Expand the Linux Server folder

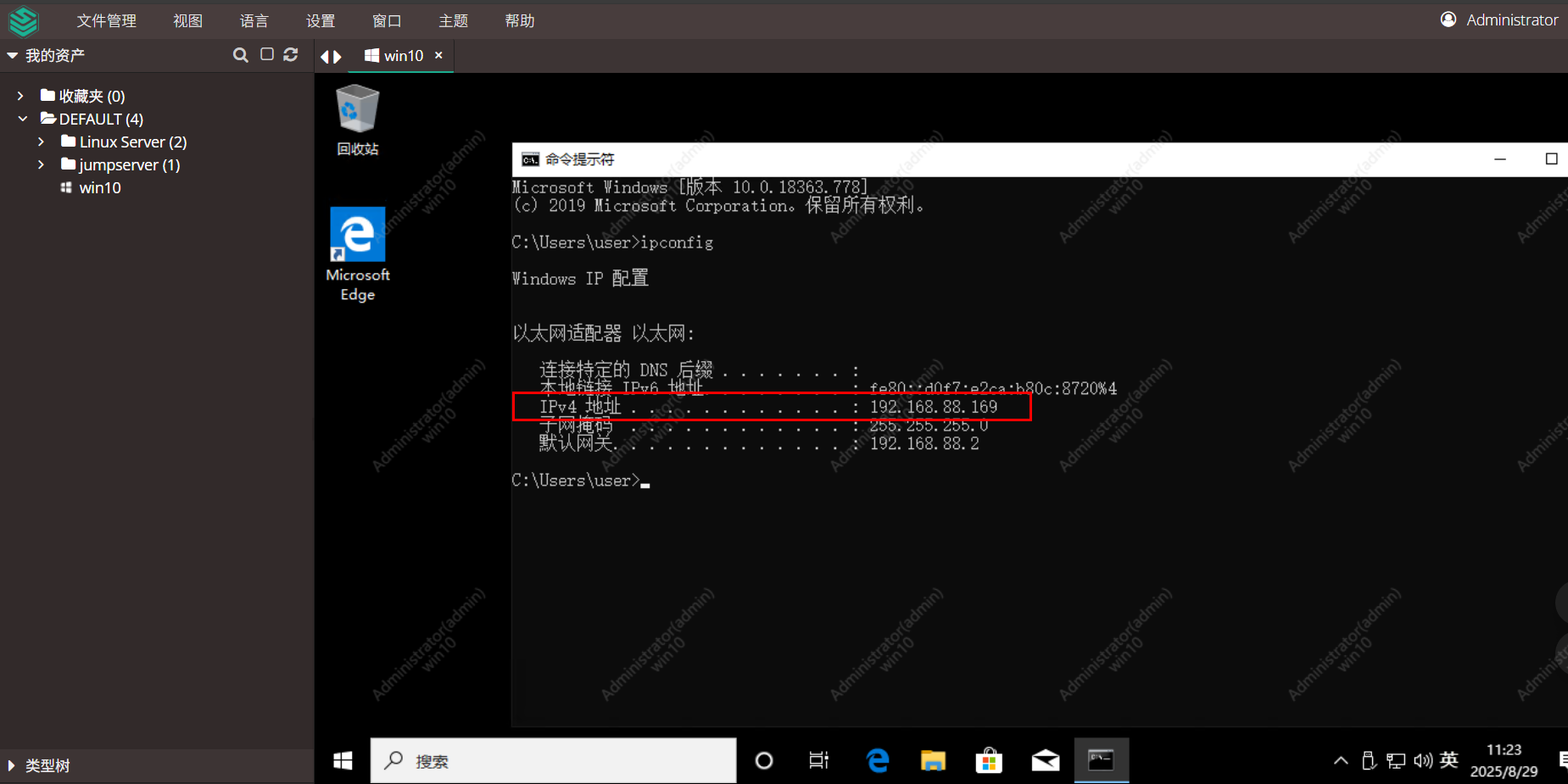(41, 142)
